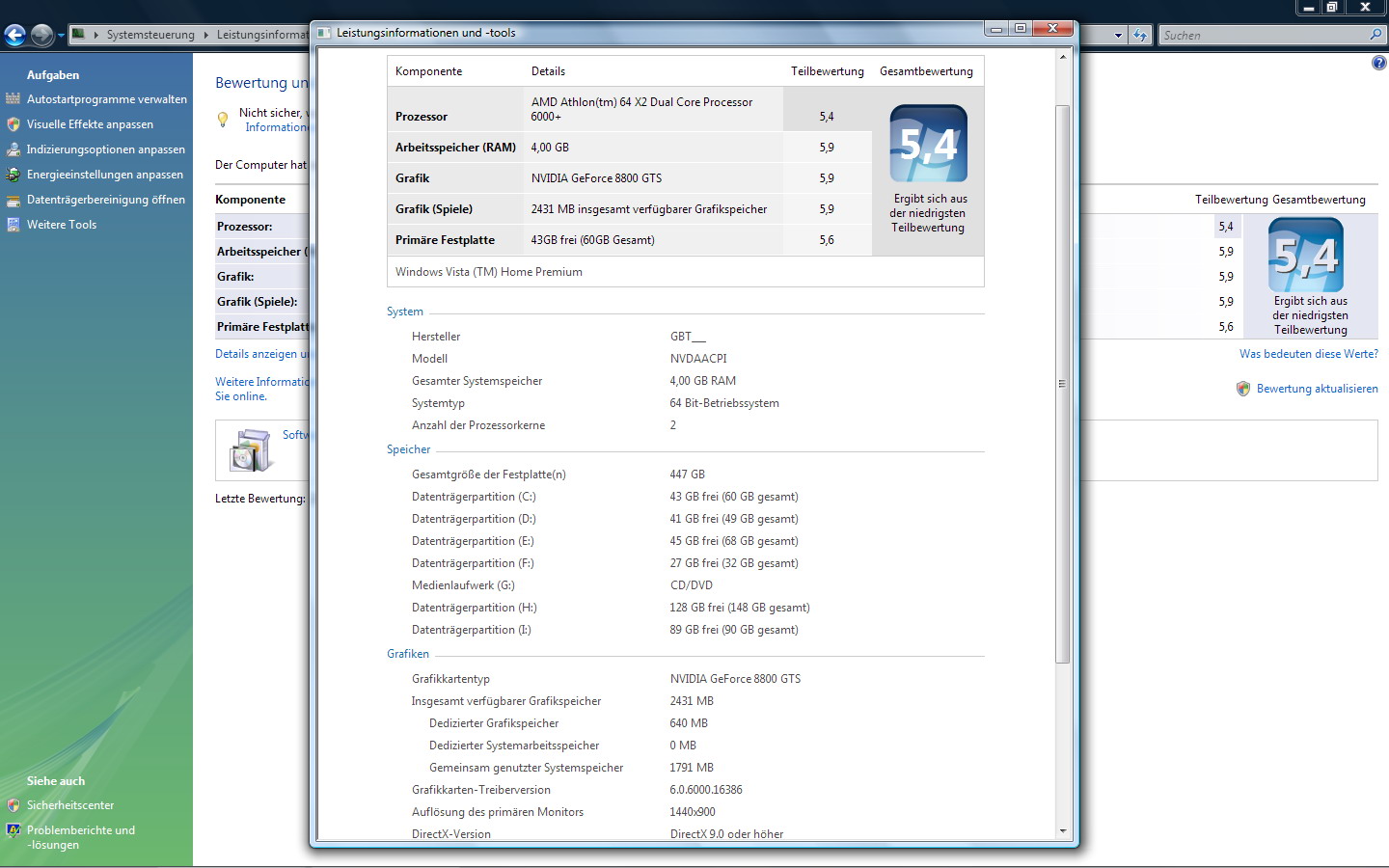Click the Leistungsinformationen dialog title icon
Image resolution: width=1389 pixels, height=868 pixels.
tap(324, 33)
